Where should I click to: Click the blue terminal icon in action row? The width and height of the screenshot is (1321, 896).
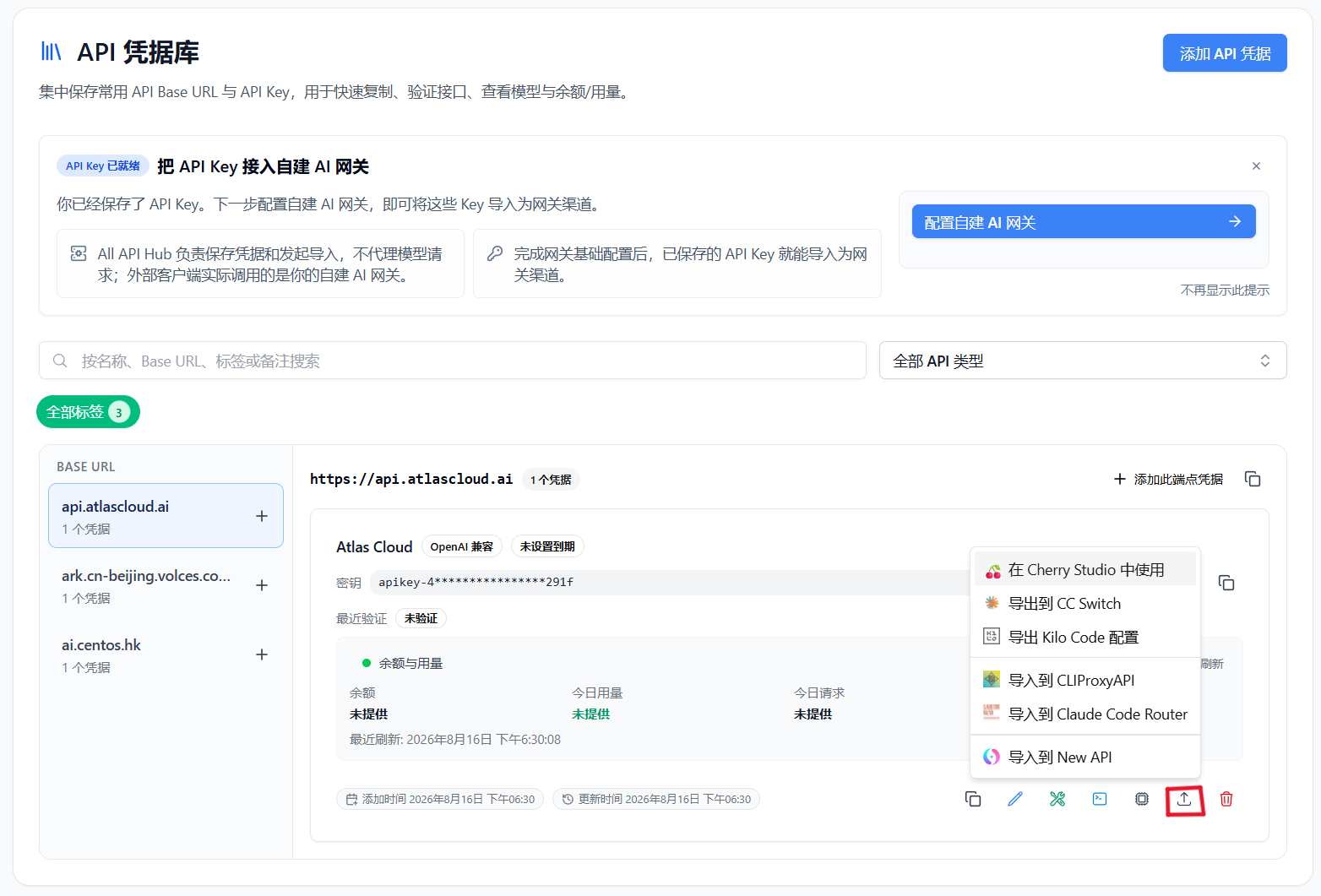click(1100, 799)
